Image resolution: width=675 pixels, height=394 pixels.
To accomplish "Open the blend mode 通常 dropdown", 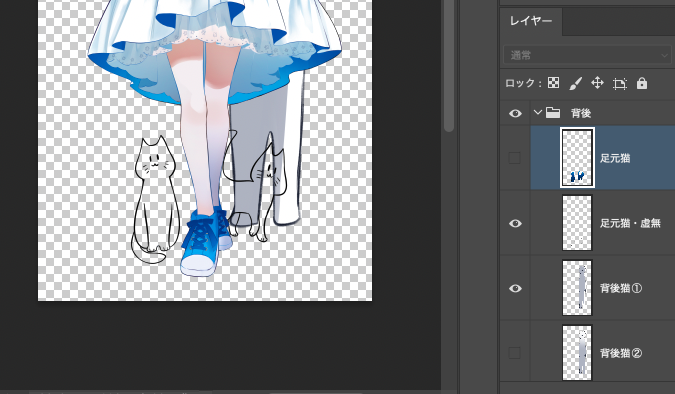I will (587, 55).
